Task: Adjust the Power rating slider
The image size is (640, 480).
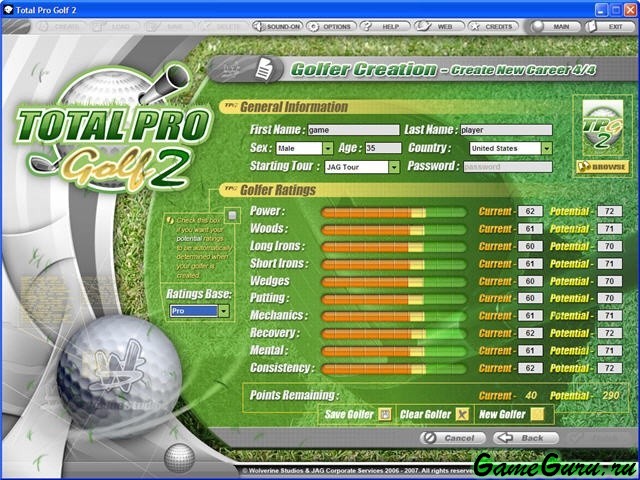Action: (x=393, y=212)
